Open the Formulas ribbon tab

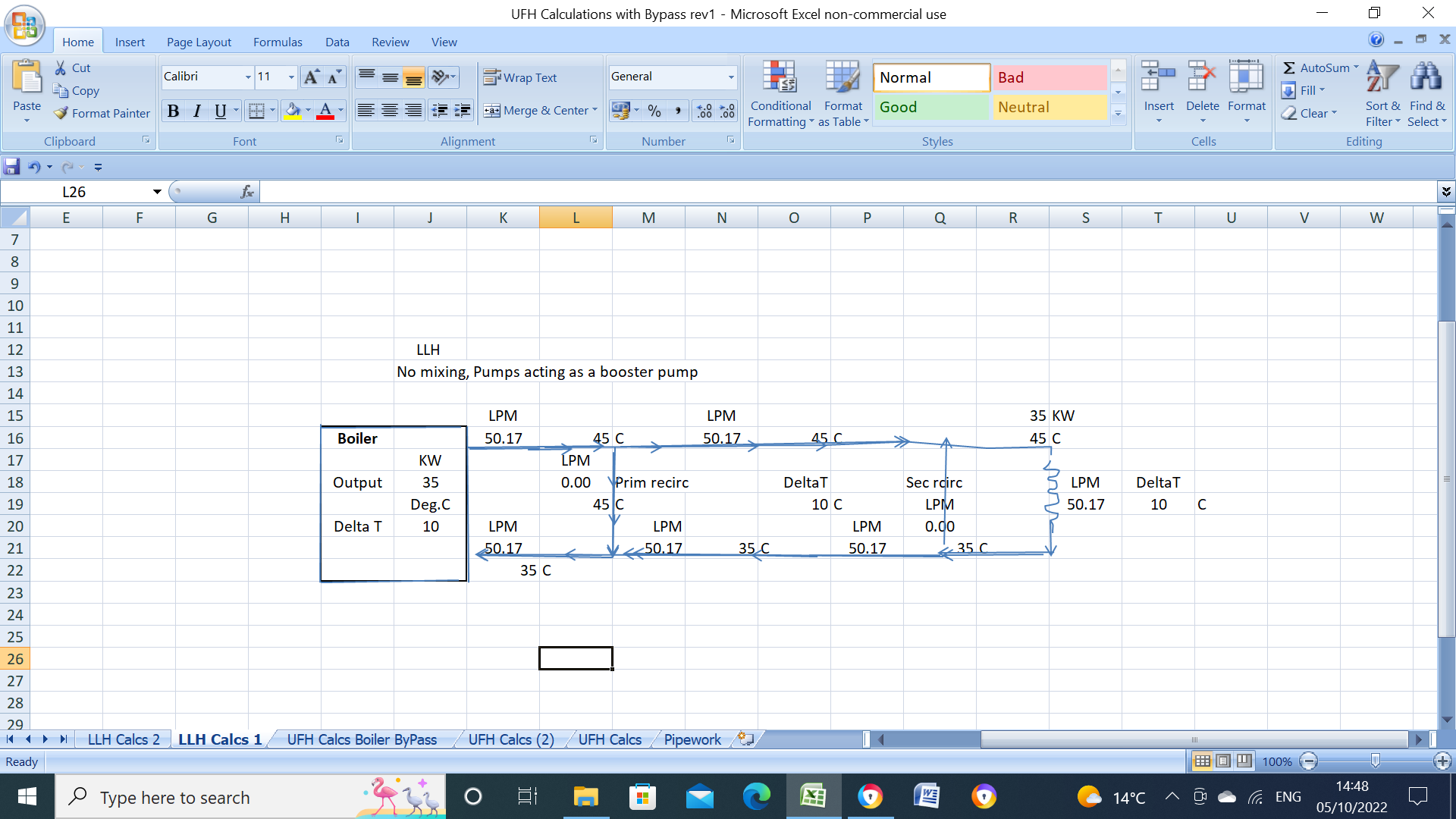[278, 42]
